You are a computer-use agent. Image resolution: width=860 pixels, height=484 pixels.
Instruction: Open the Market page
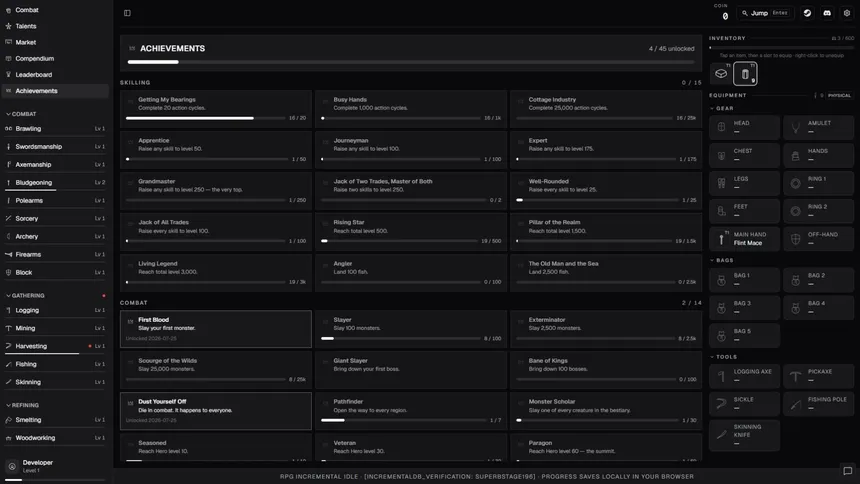pyautogui.click(x=55, y=42)
